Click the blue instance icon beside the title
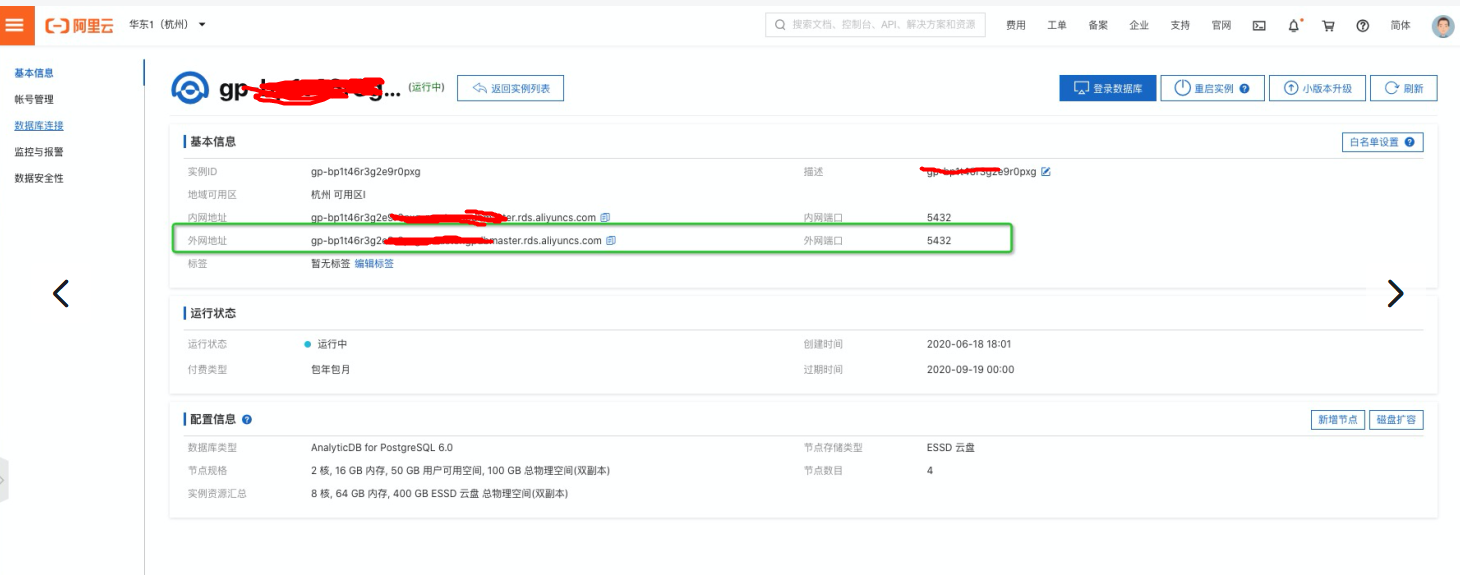Image resolution: width=1460 pixels, height=575 pixels. [x=190, y=88]
